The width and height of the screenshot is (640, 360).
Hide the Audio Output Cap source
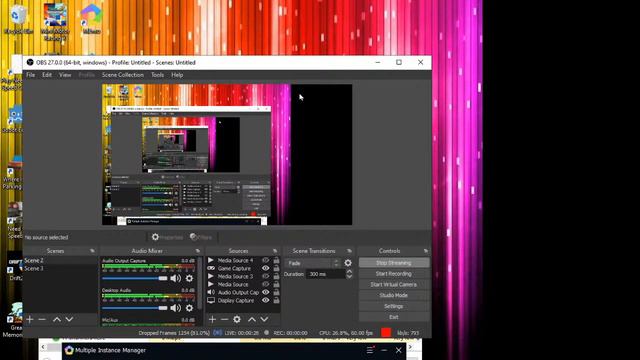click(x=265, y=292)
